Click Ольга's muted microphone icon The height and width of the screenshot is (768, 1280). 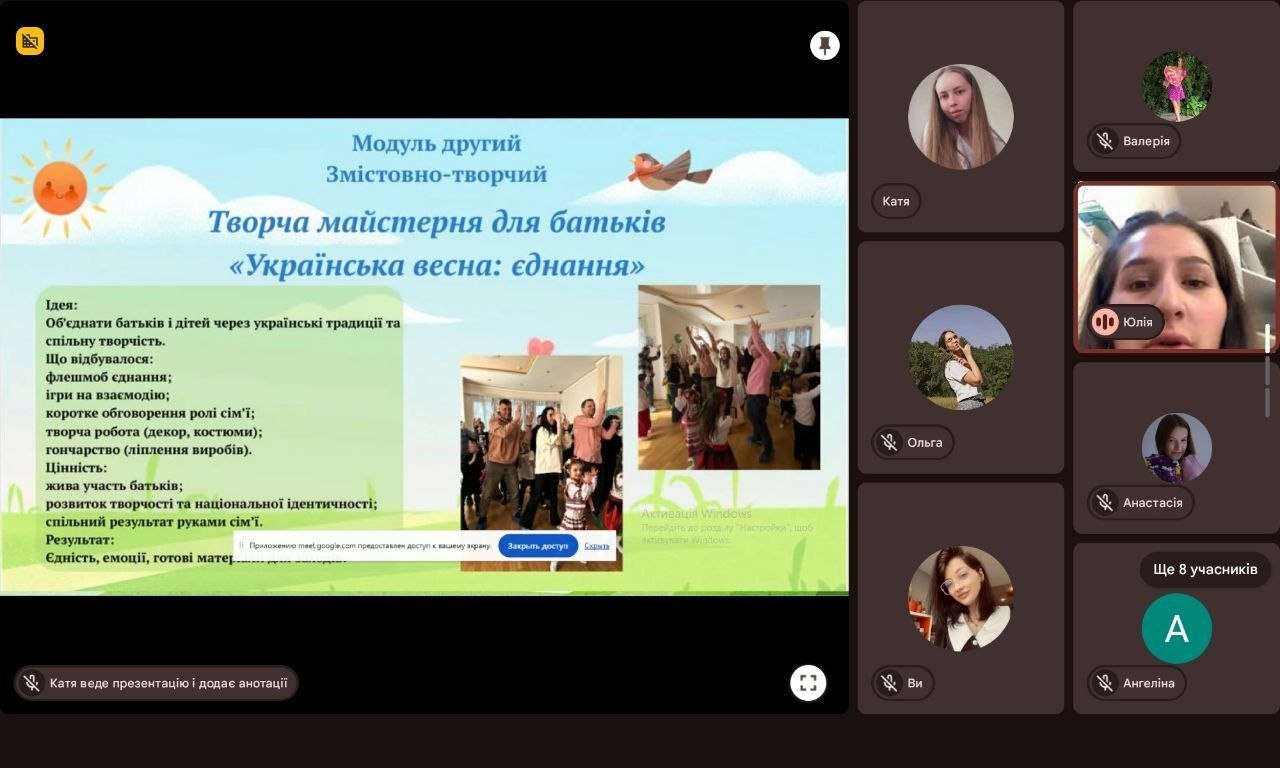(x=889, y=442)
